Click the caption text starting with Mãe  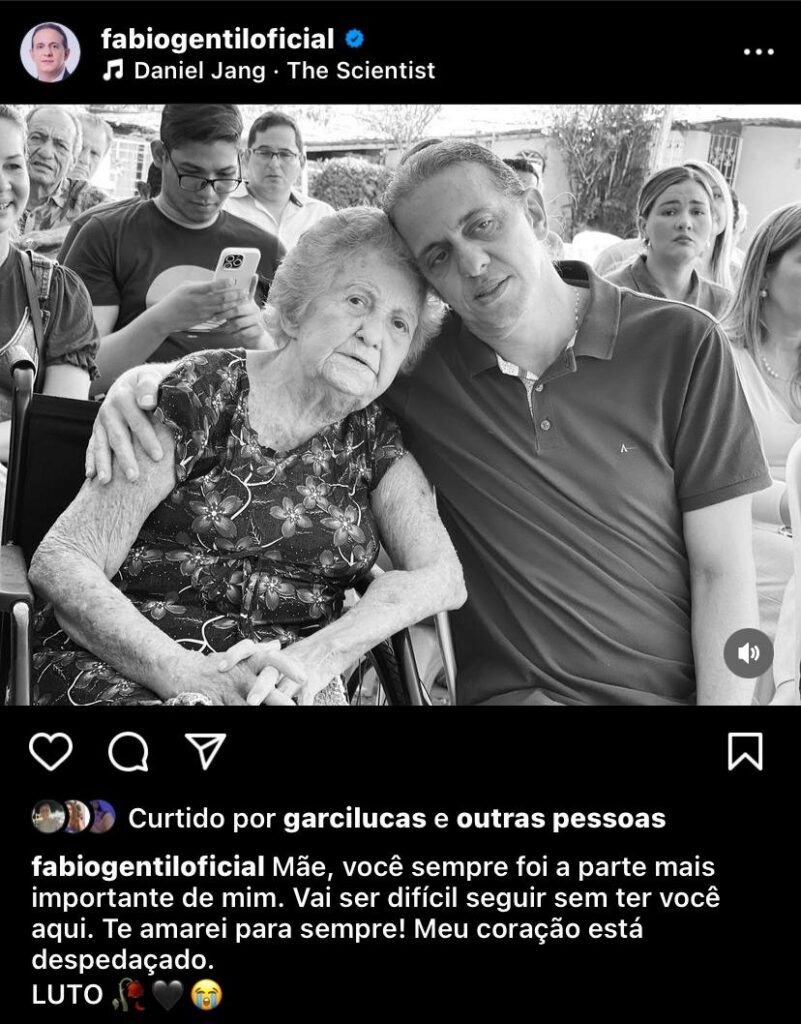(375, 914)
